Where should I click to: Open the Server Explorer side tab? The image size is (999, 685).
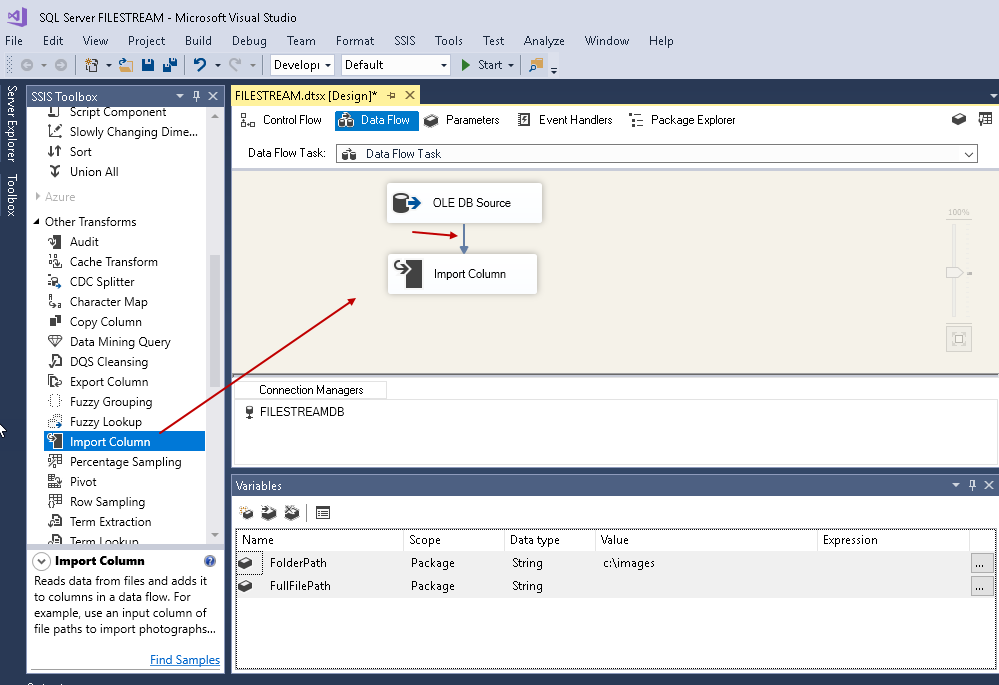[x=11, y=124]
